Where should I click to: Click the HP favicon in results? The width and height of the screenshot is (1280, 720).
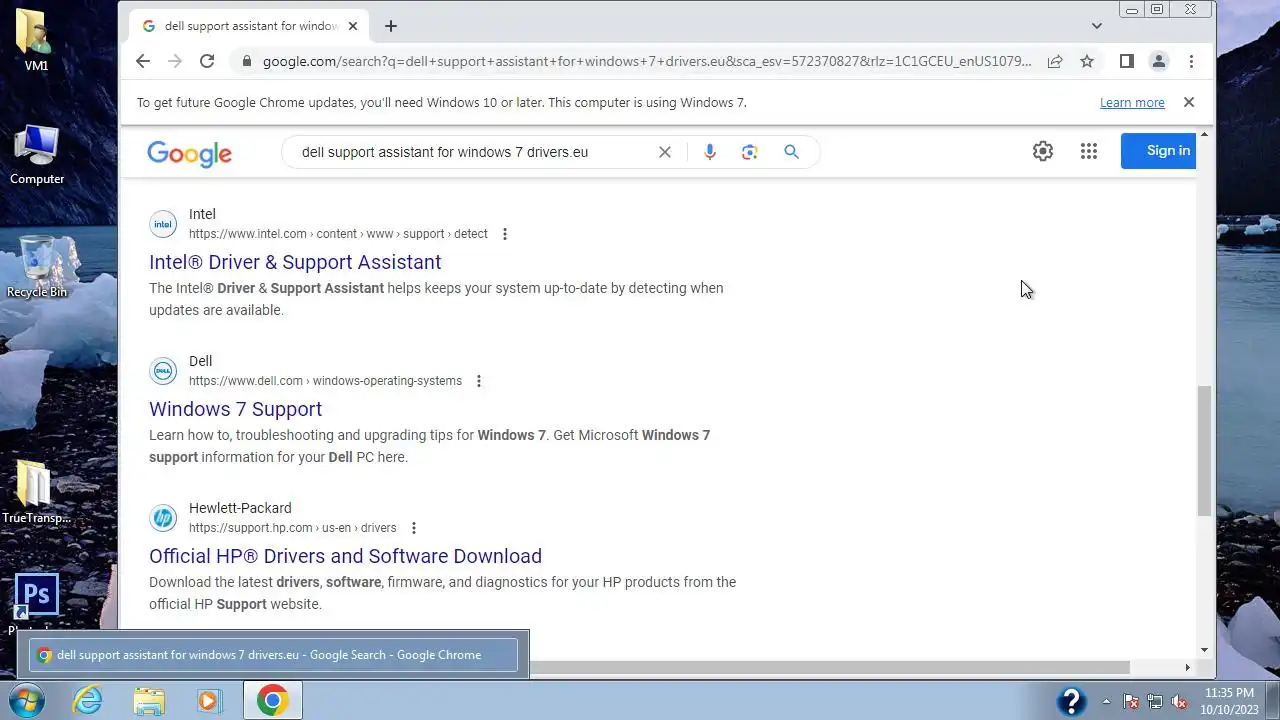pyautogui.click(x=163, y=518)
